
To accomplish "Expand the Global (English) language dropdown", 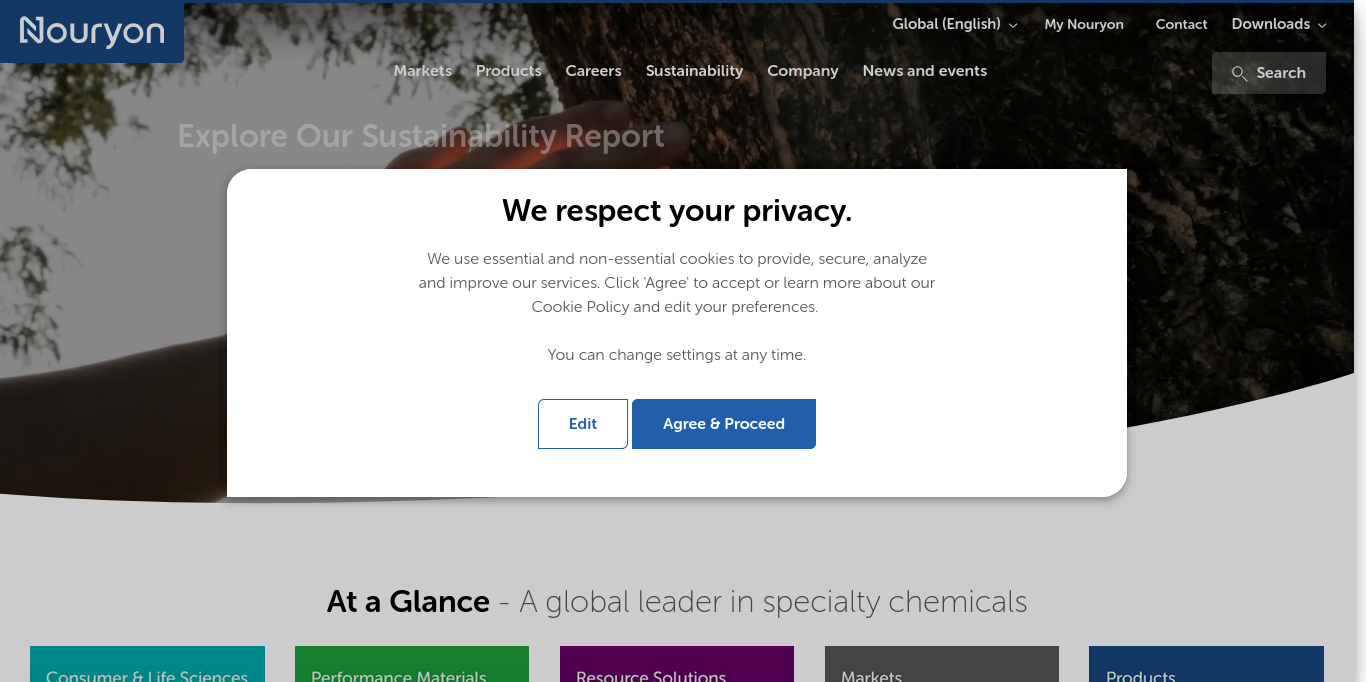I will [955, 24].
